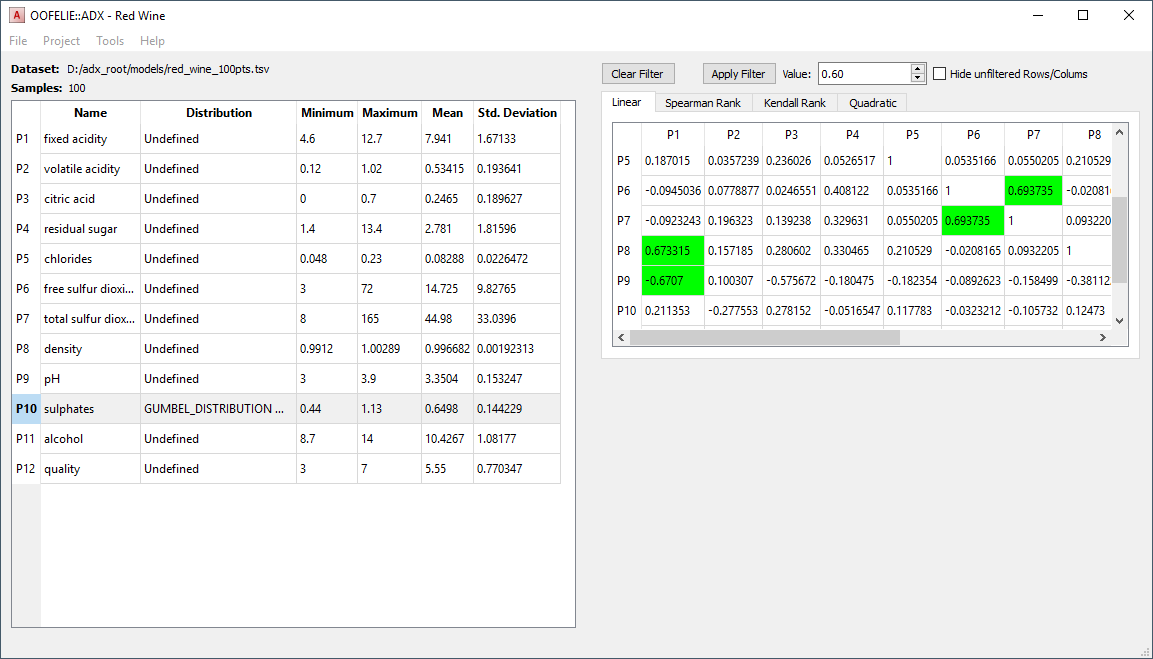Open the Tools menu

click(x=110, y=41)
